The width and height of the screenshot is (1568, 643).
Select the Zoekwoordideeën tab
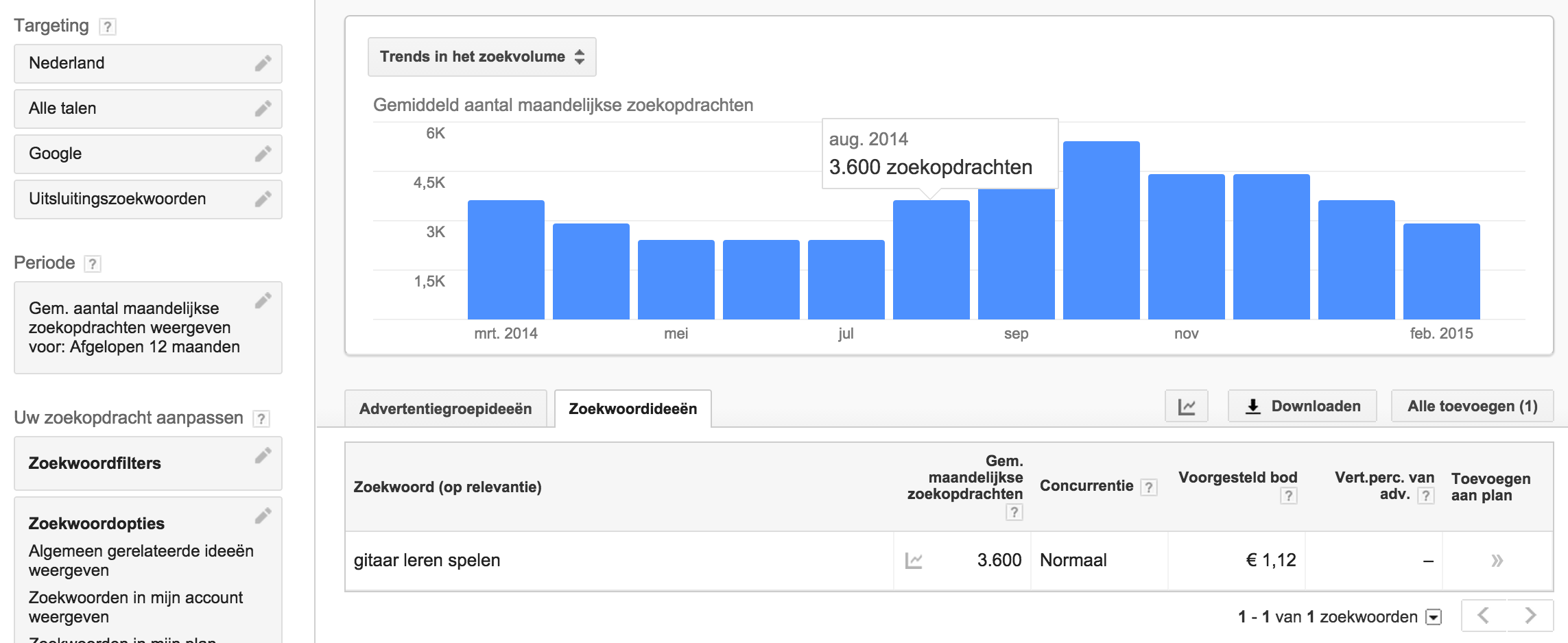(x=633, y=409)
